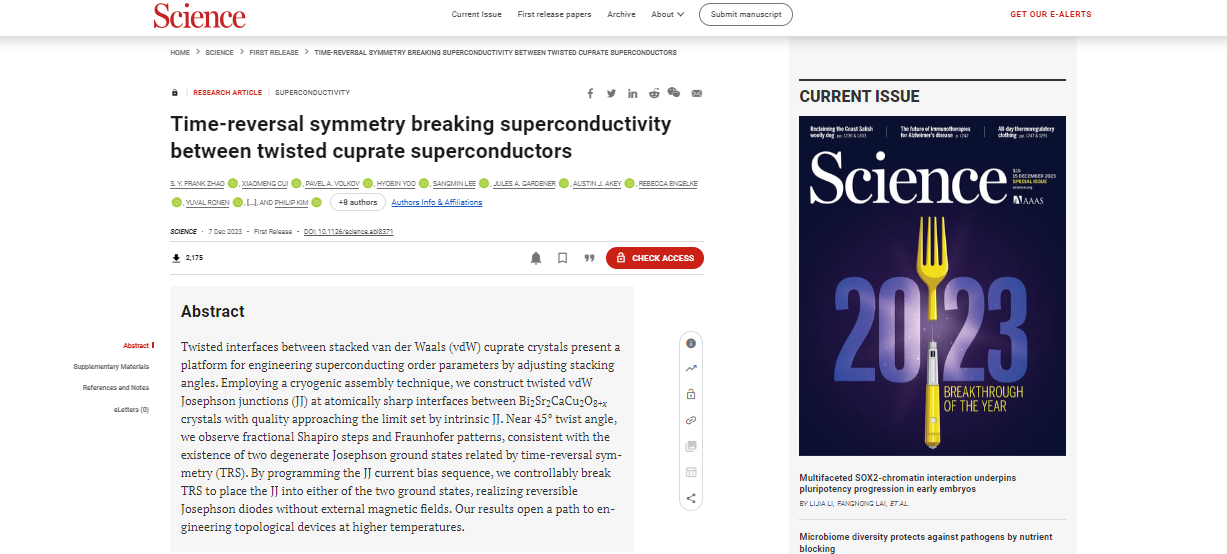Jump to Supplementary Materials section

[x=111, y=366]
